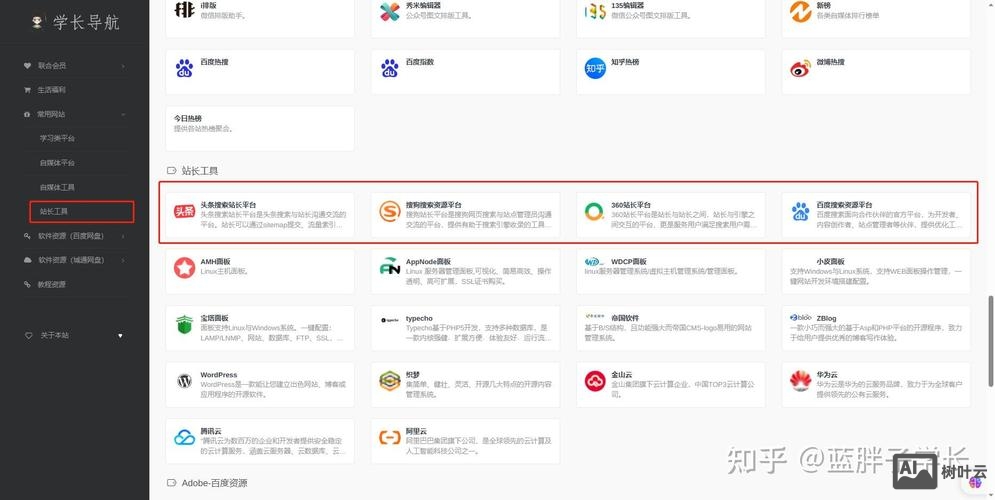995x500 pixels.
Task: Click the AMH面板 red star icon
Action: click(184, 268)
